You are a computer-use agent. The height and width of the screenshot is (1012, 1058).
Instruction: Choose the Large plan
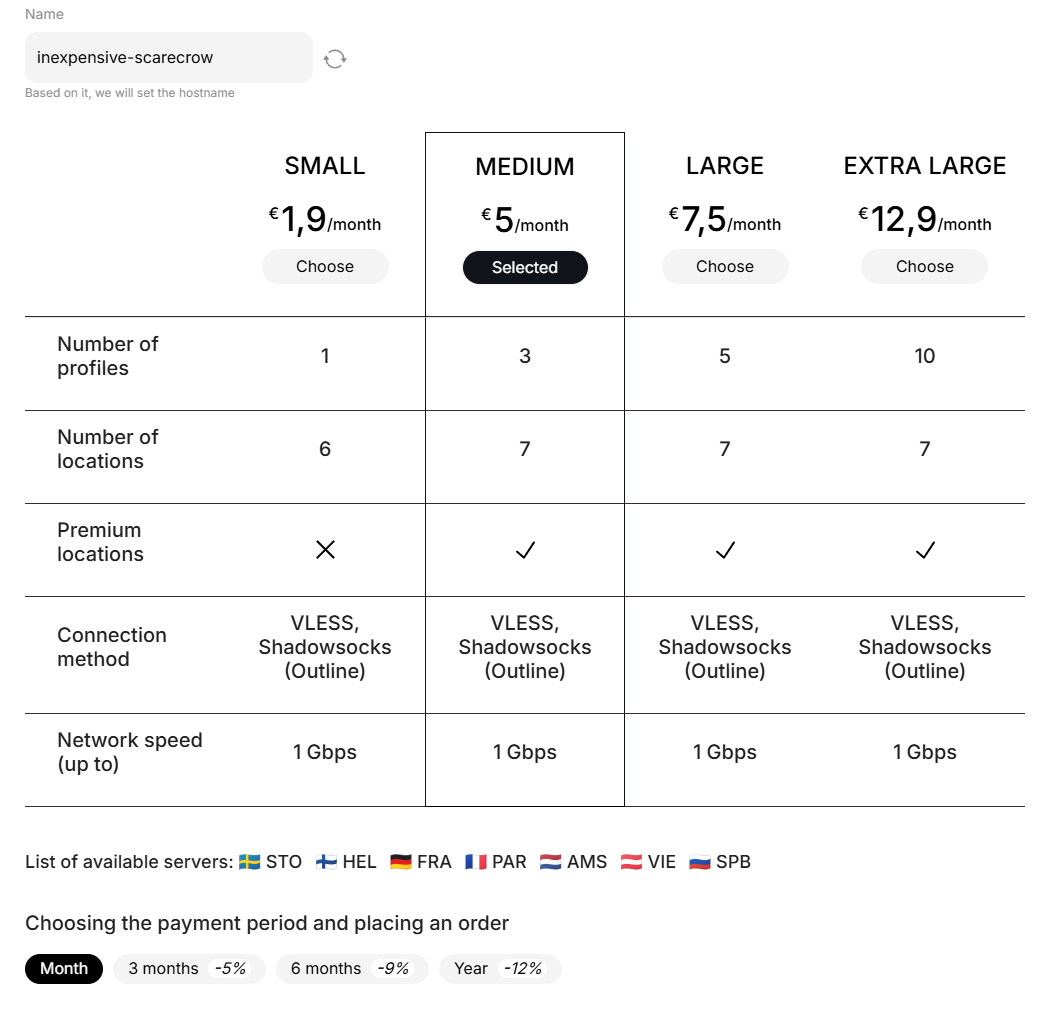tap(725, 267)
